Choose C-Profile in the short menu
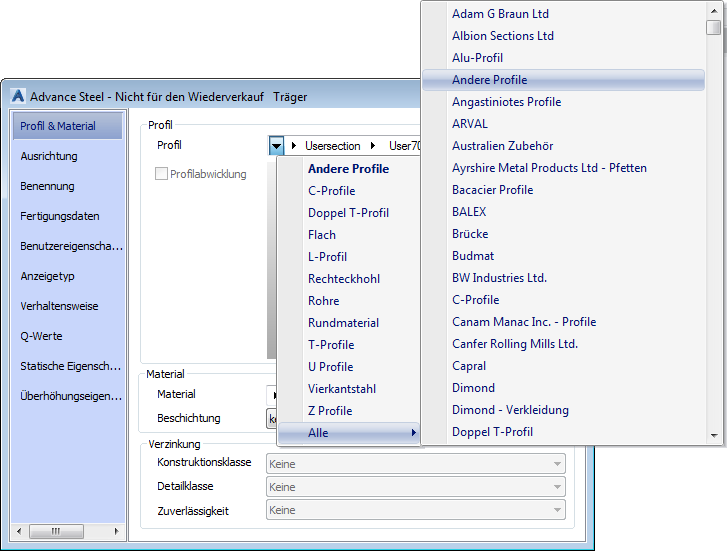The width and height of the screenshot is (727, 551). coord(349,191)
